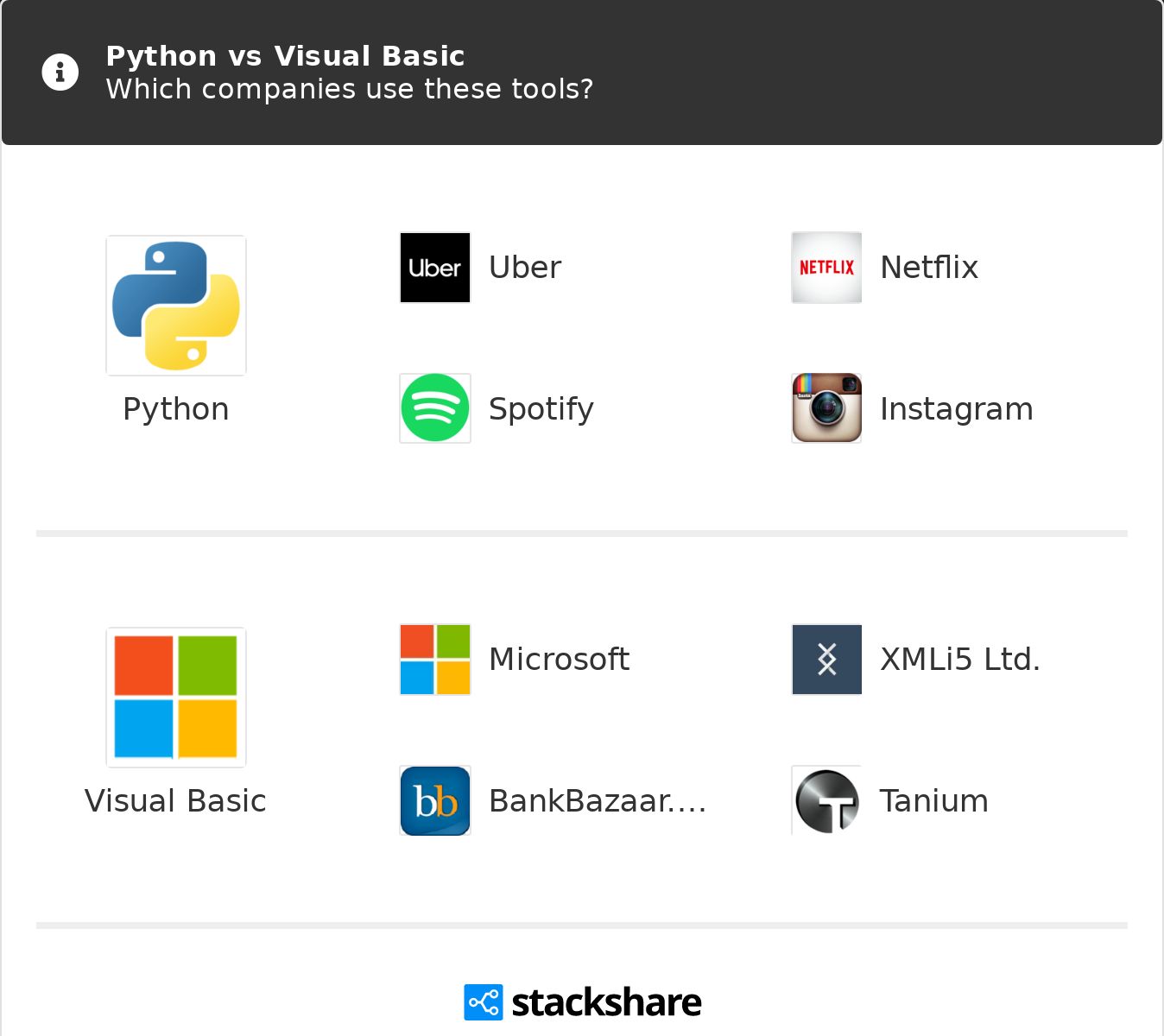Image resolution: width=1164 pixels, height=1036 pixels.
Task: Click the Python label under the logo
Action: [175, 408]
